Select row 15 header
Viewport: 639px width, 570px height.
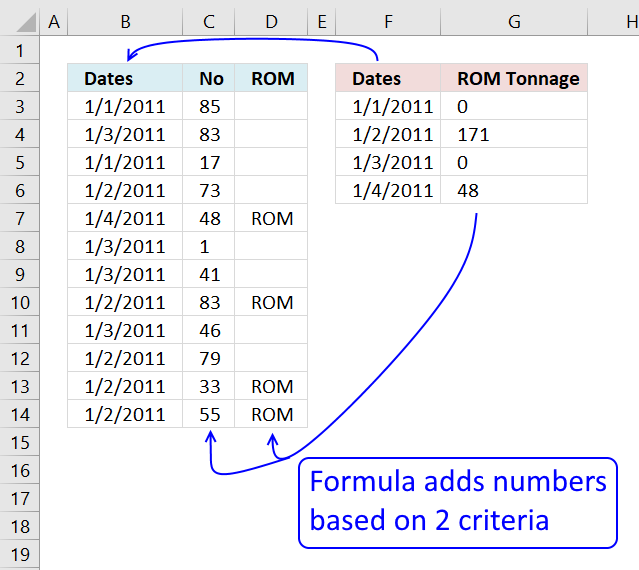[20, 442]
